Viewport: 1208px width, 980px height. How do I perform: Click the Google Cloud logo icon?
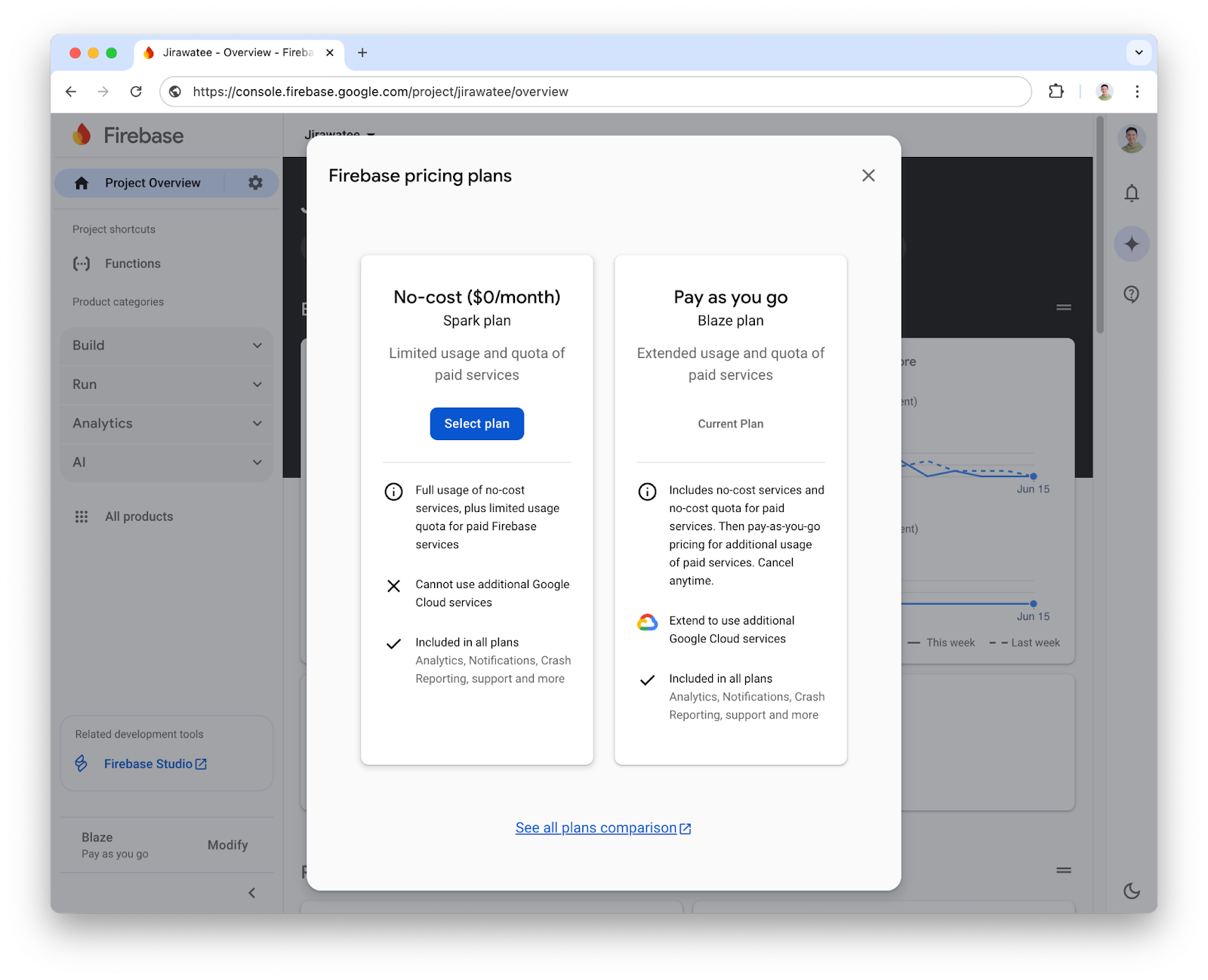(x=647, y=622)
